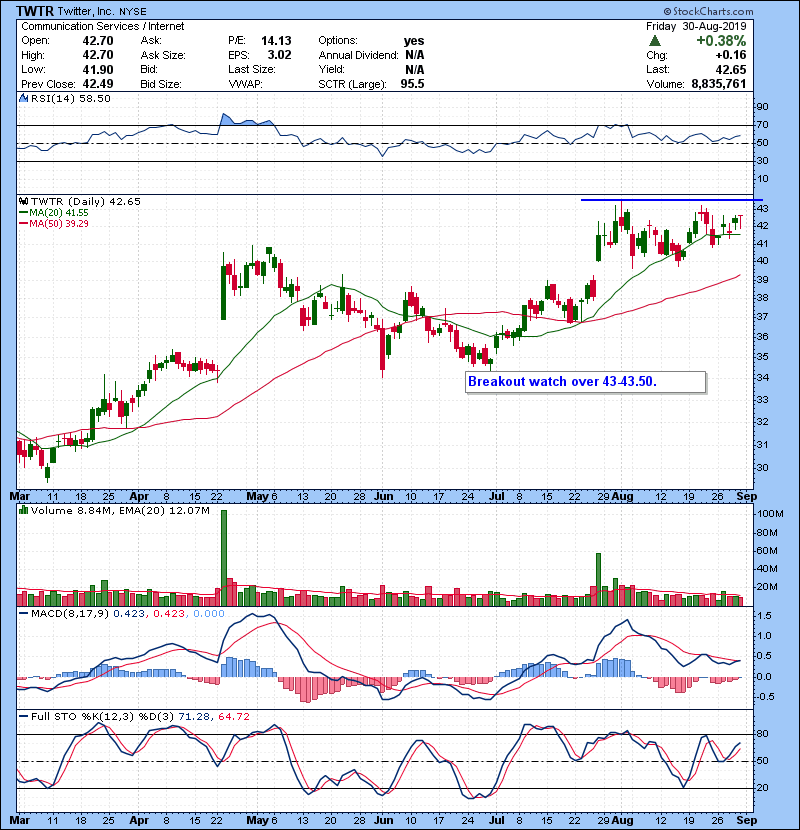This screenshot has width=800, height=830.
Task: Click the stochastic %D value 64.72
Action: pyautogui.click(x=233, y=717)
